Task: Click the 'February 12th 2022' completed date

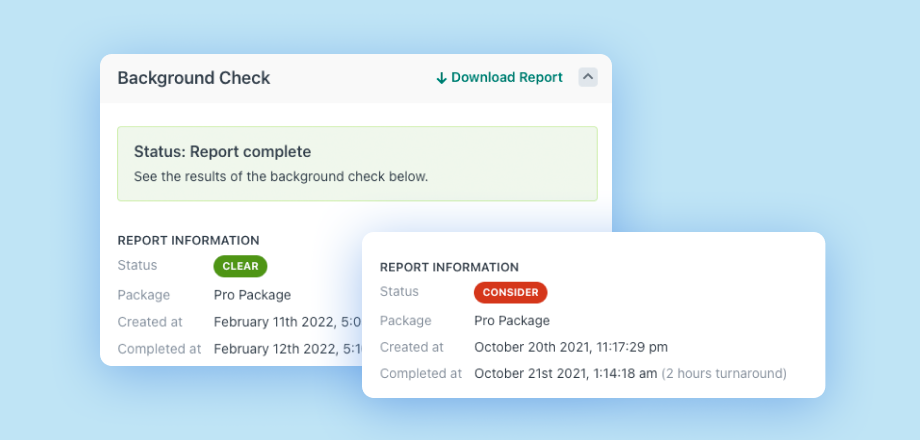Action: tap(288, 349)
